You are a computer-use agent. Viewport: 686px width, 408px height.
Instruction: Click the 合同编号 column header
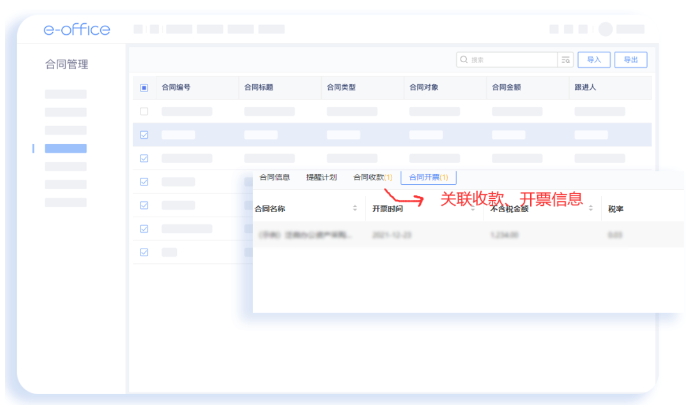click(176, 88)
